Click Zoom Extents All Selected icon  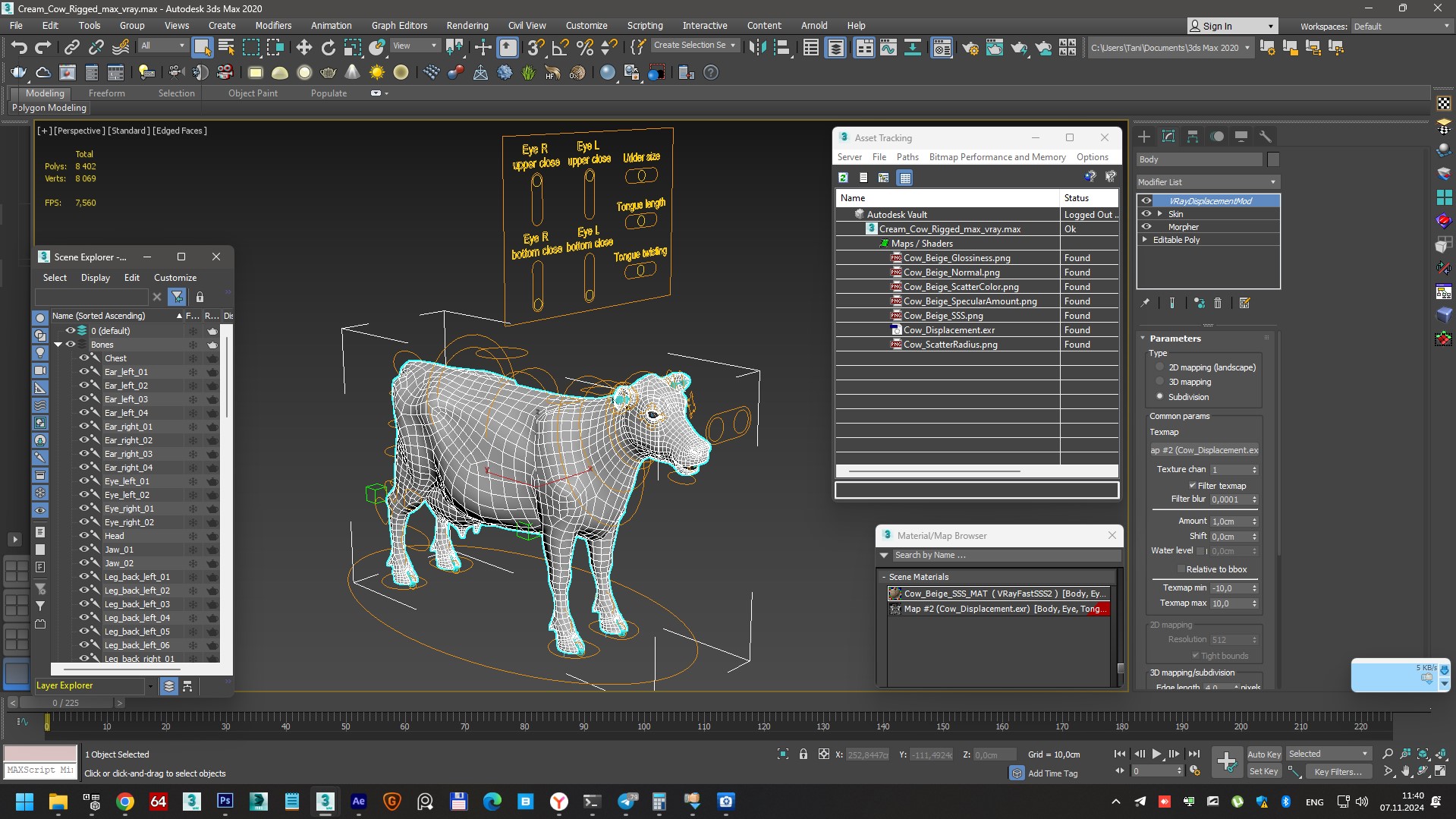coord(1423,754)
